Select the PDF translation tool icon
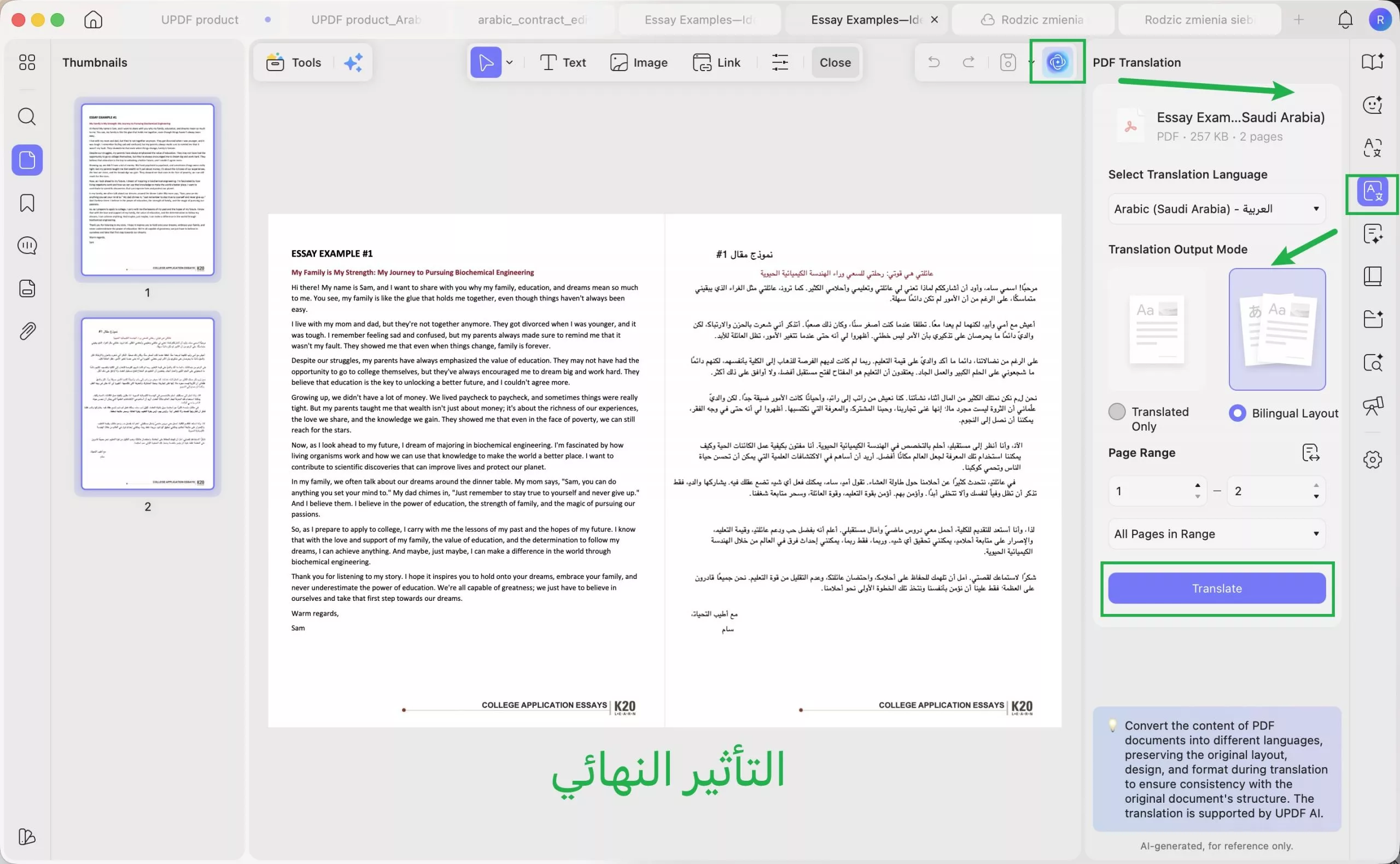Image resolution: width=1400 pixels, height=864 pixels. [1373, 192]
